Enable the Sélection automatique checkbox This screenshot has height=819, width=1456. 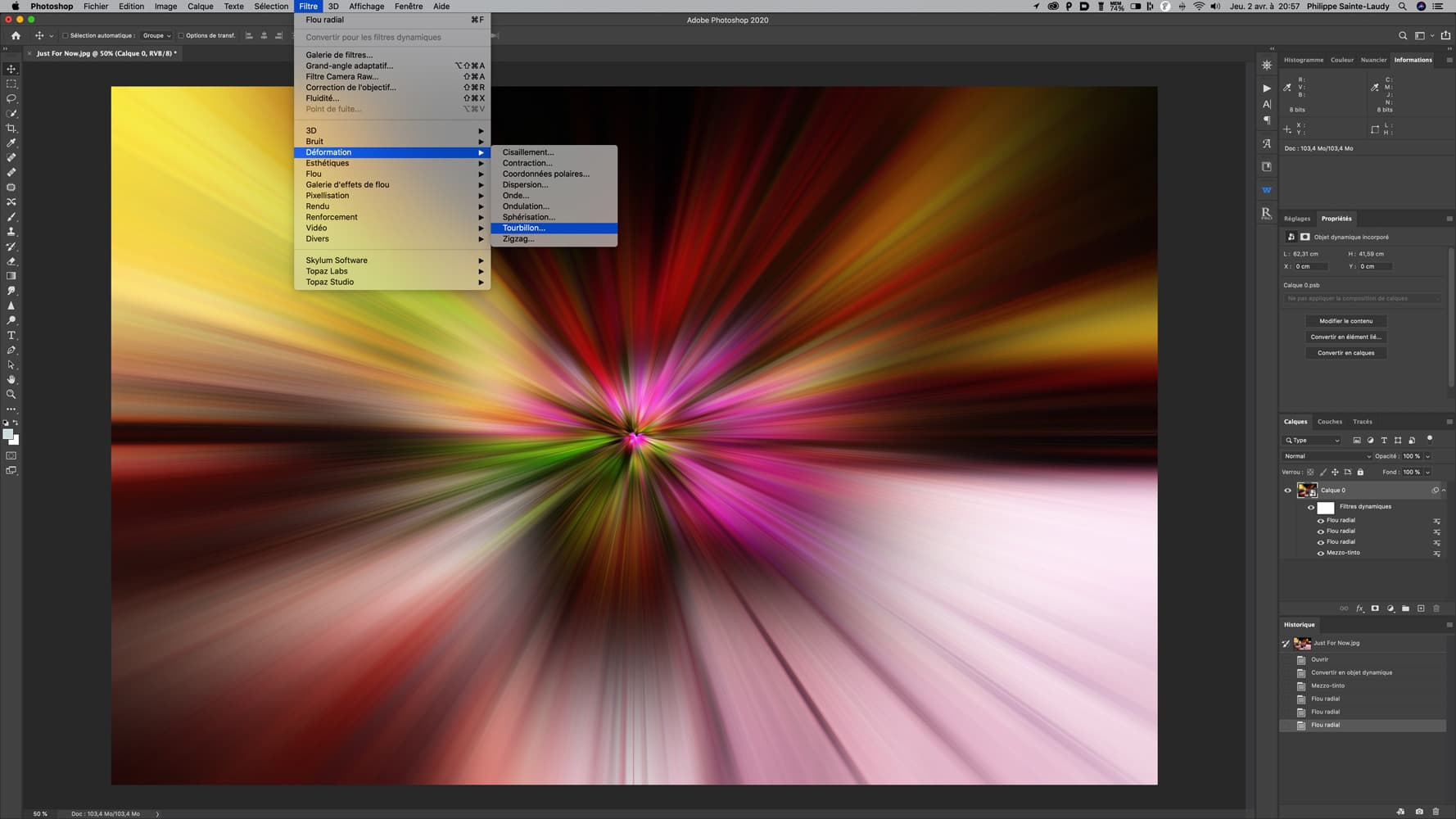(x=66, y=36)
